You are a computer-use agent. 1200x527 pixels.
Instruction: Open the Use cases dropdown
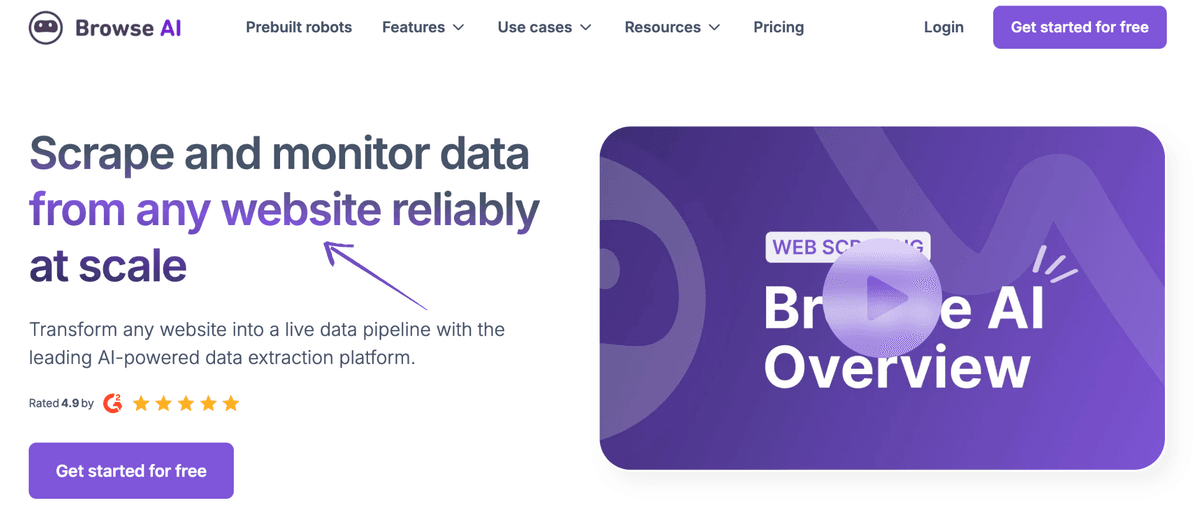(x=544, y=27)
